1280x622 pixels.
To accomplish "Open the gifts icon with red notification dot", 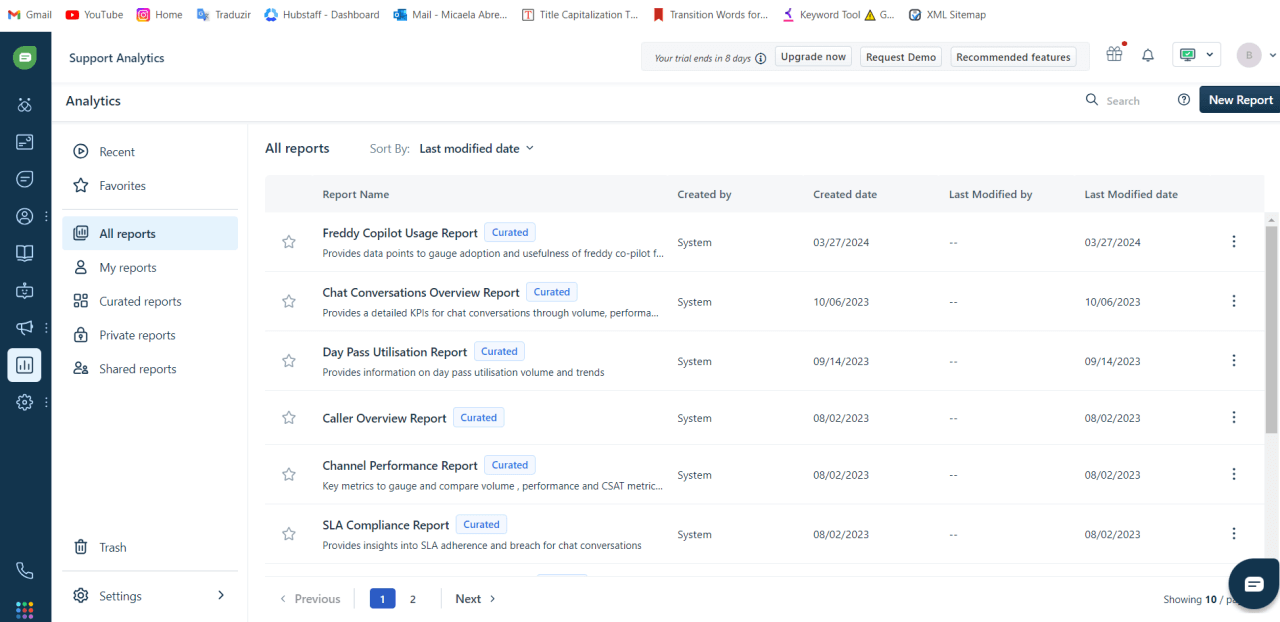I will (1114, 55).
